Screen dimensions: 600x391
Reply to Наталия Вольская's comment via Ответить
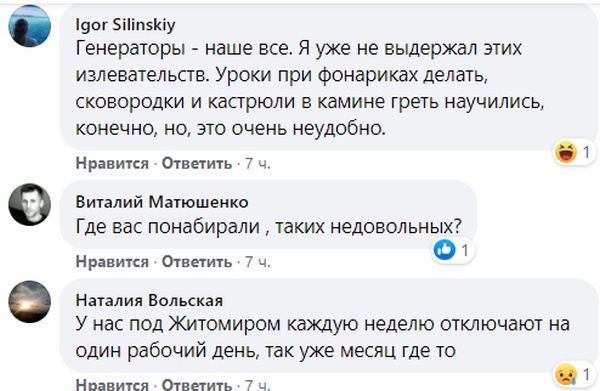pyautogui.click(x=197, y=384)
